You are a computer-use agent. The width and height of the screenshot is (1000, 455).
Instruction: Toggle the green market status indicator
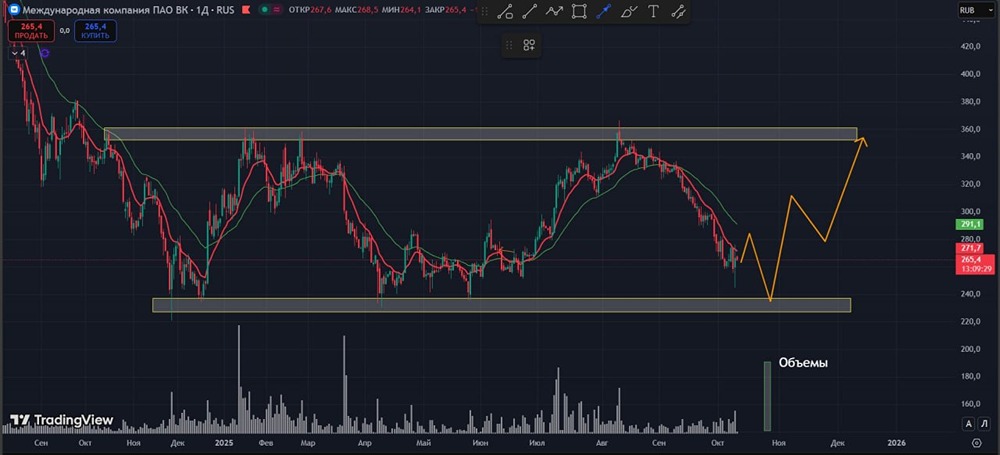point(263,10)
